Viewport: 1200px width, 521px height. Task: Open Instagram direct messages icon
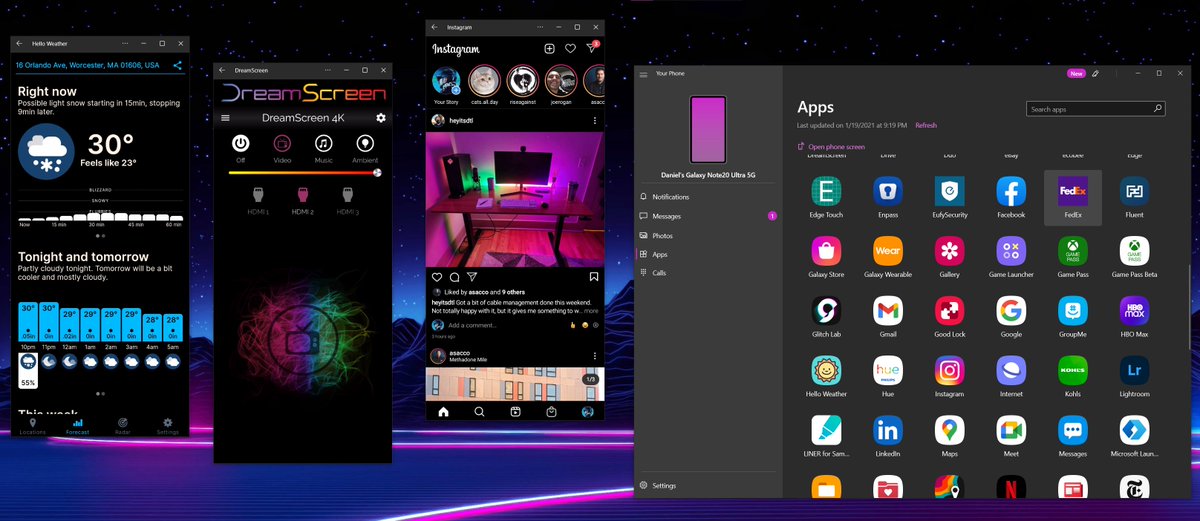point(592,48)
